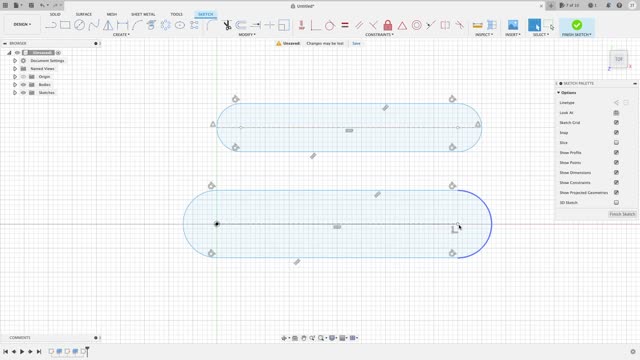Open the Create dropdown menu
The height and width of the screenshot is (360, 640).
121,35
